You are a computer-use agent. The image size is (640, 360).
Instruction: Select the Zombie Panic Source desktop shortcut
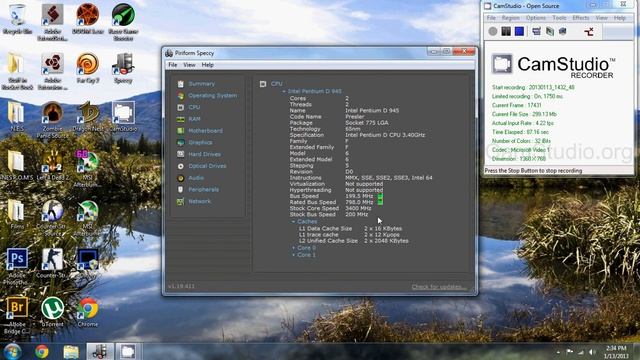52,120
